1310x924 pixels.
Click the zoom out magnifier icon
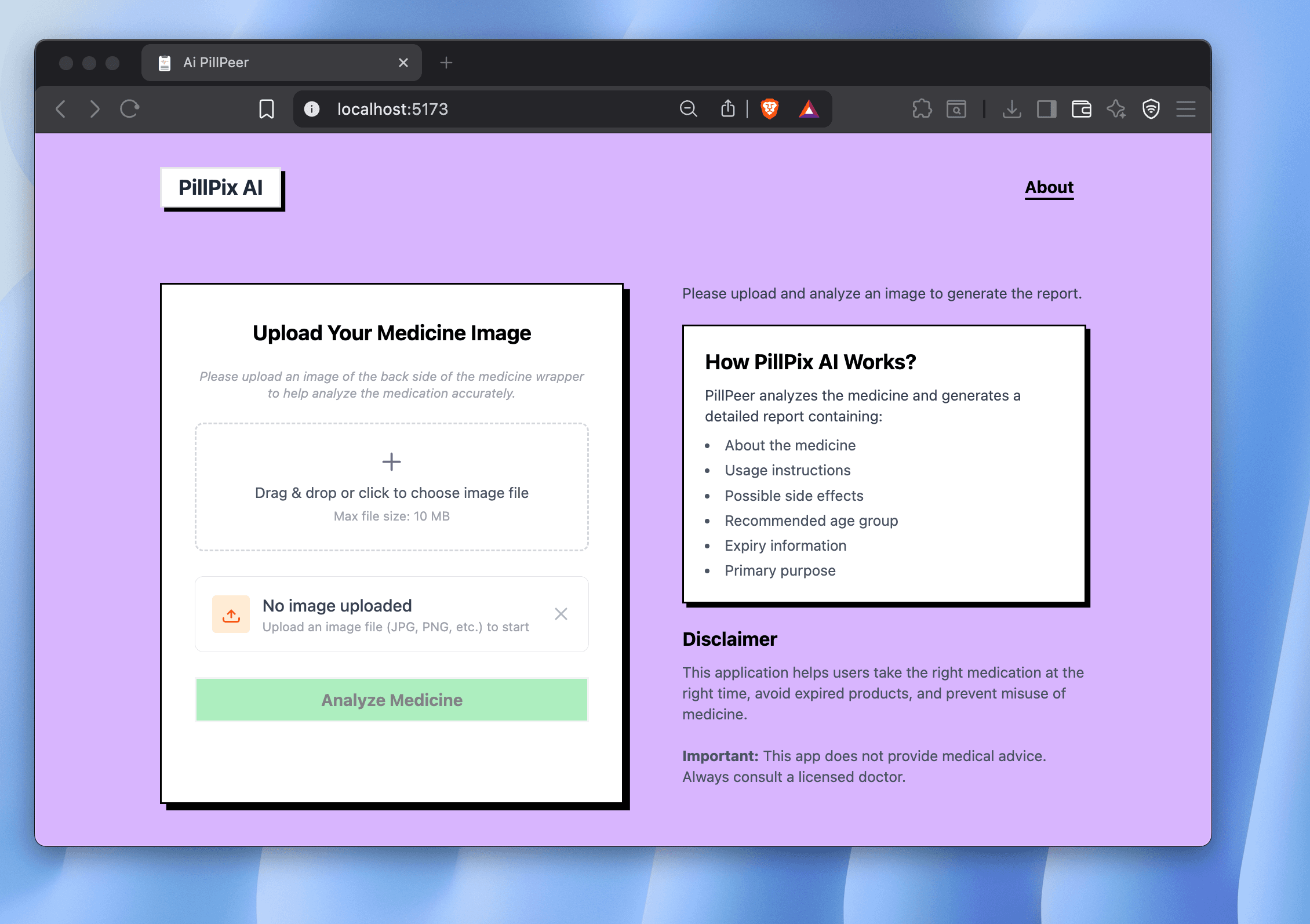688,109
